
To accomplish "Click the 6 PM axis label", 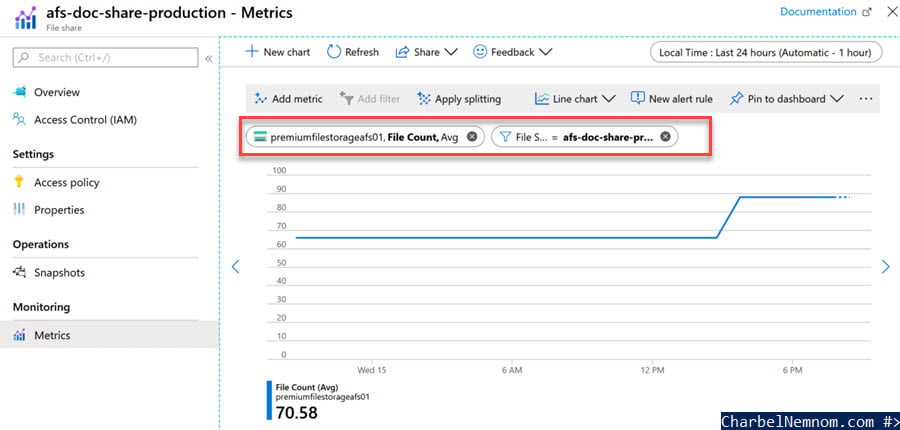I will click(792, 371).
